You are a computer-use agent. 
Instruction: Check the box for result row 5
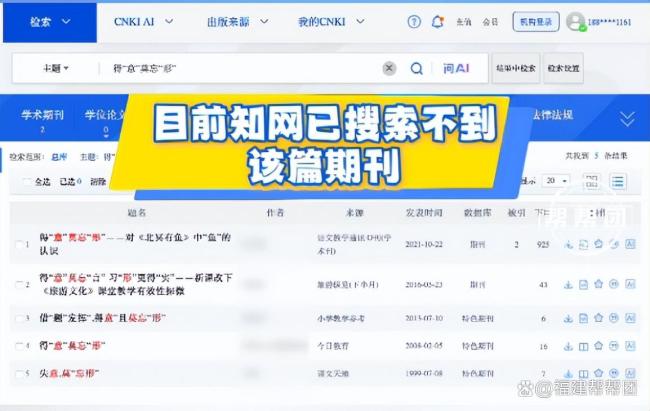coord(19,374)
